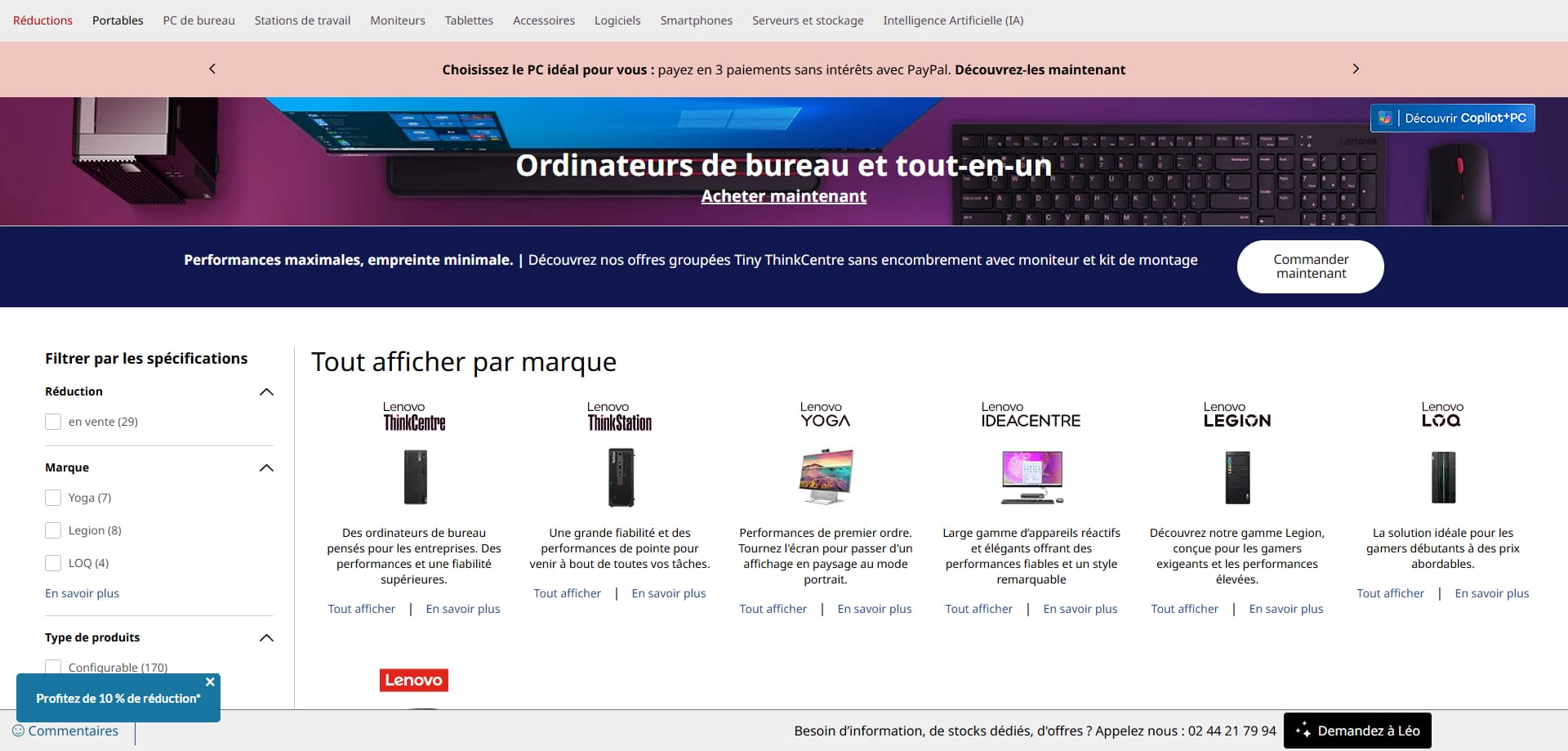Close the 10% réduction popup

[210, 682]
